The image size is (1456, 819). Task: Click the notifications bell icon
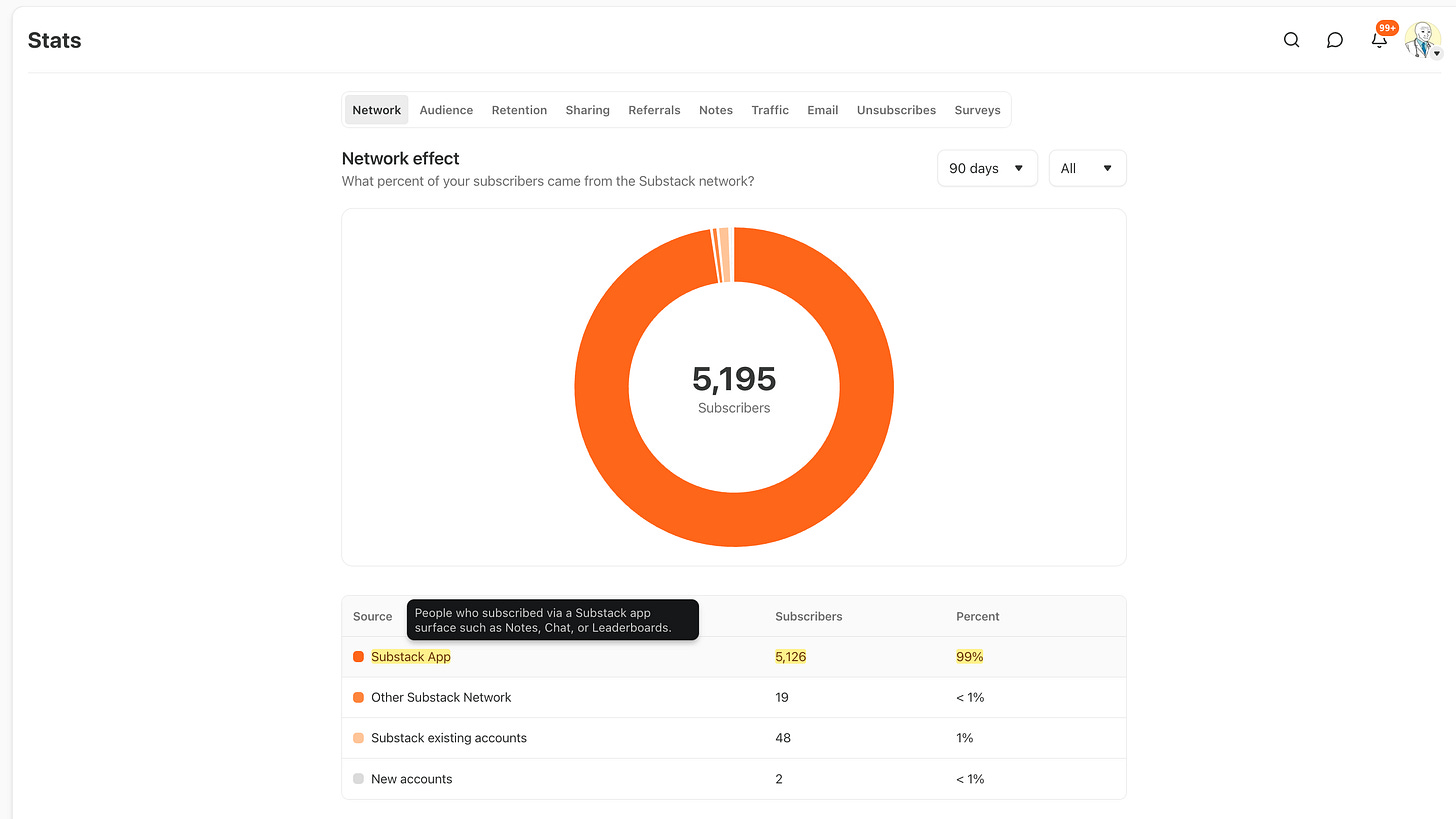click(x=1379, y=40)
